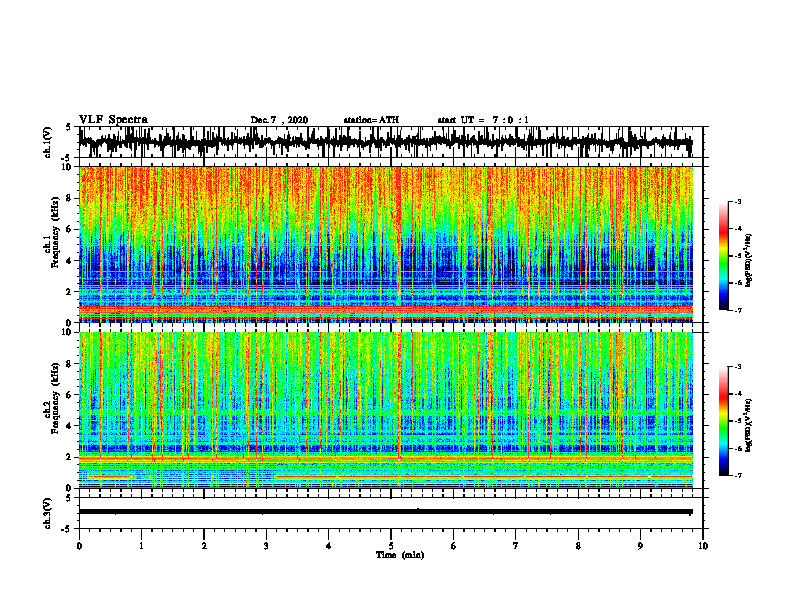Viewport: 792px width, 612px height.
Task: Click the -3 label on the ch.1 colorbar
Action: click(x=737, y=201)
